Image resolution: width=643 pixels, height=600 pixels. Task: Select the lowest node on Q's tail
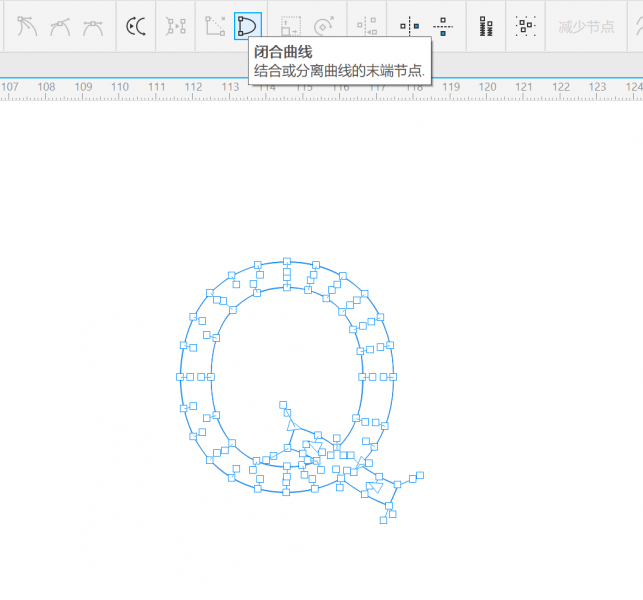pyautogui.click(x=385, y=520)
